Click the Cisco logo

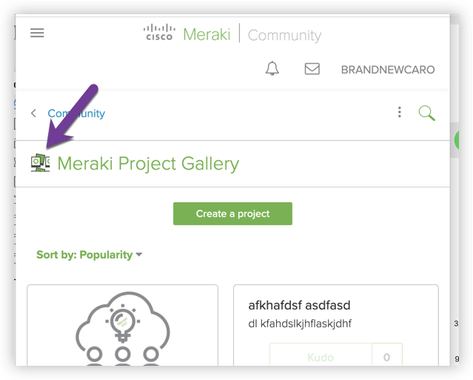[159, 32]
